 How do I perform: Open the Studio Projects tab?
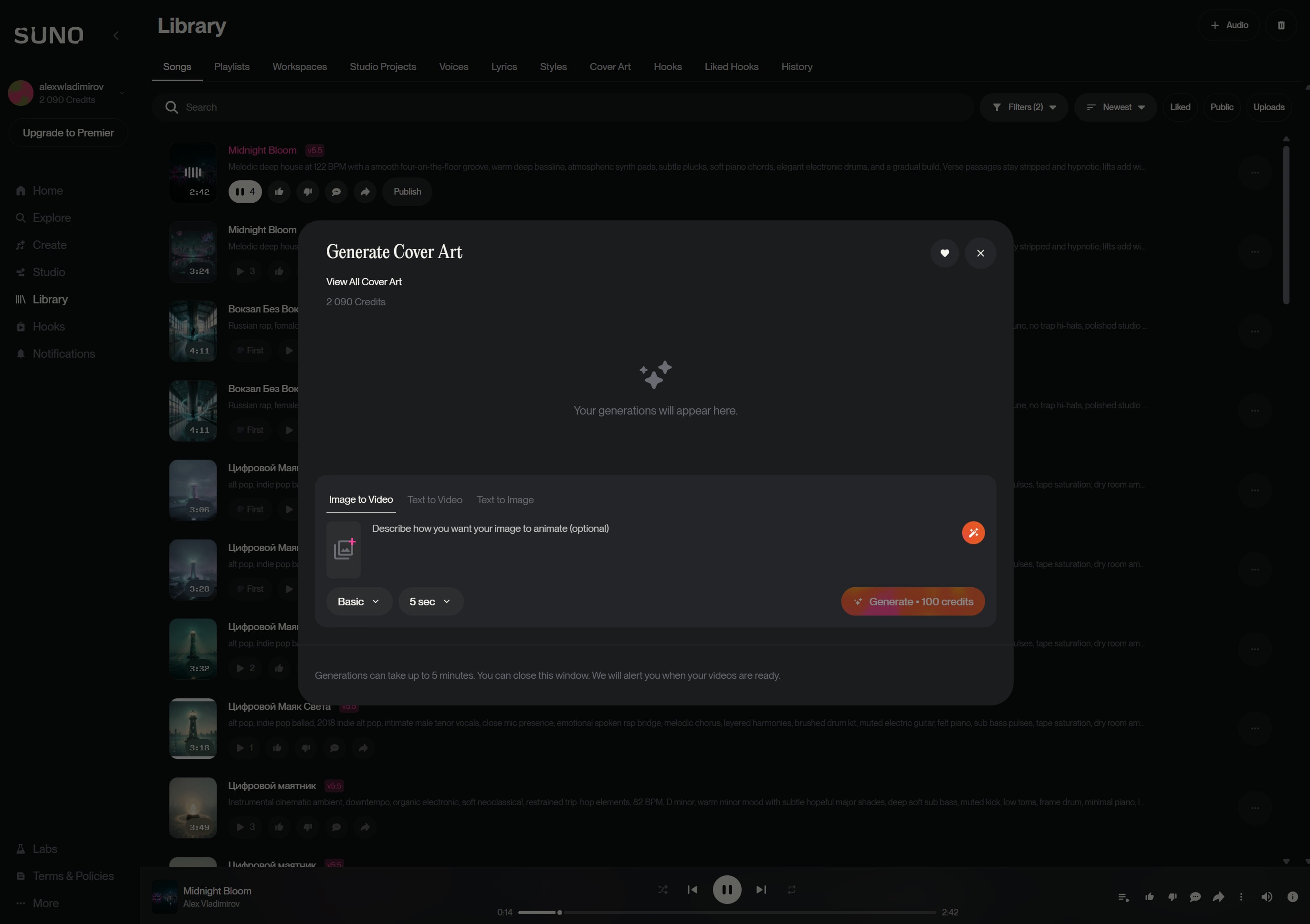point(383,67)
